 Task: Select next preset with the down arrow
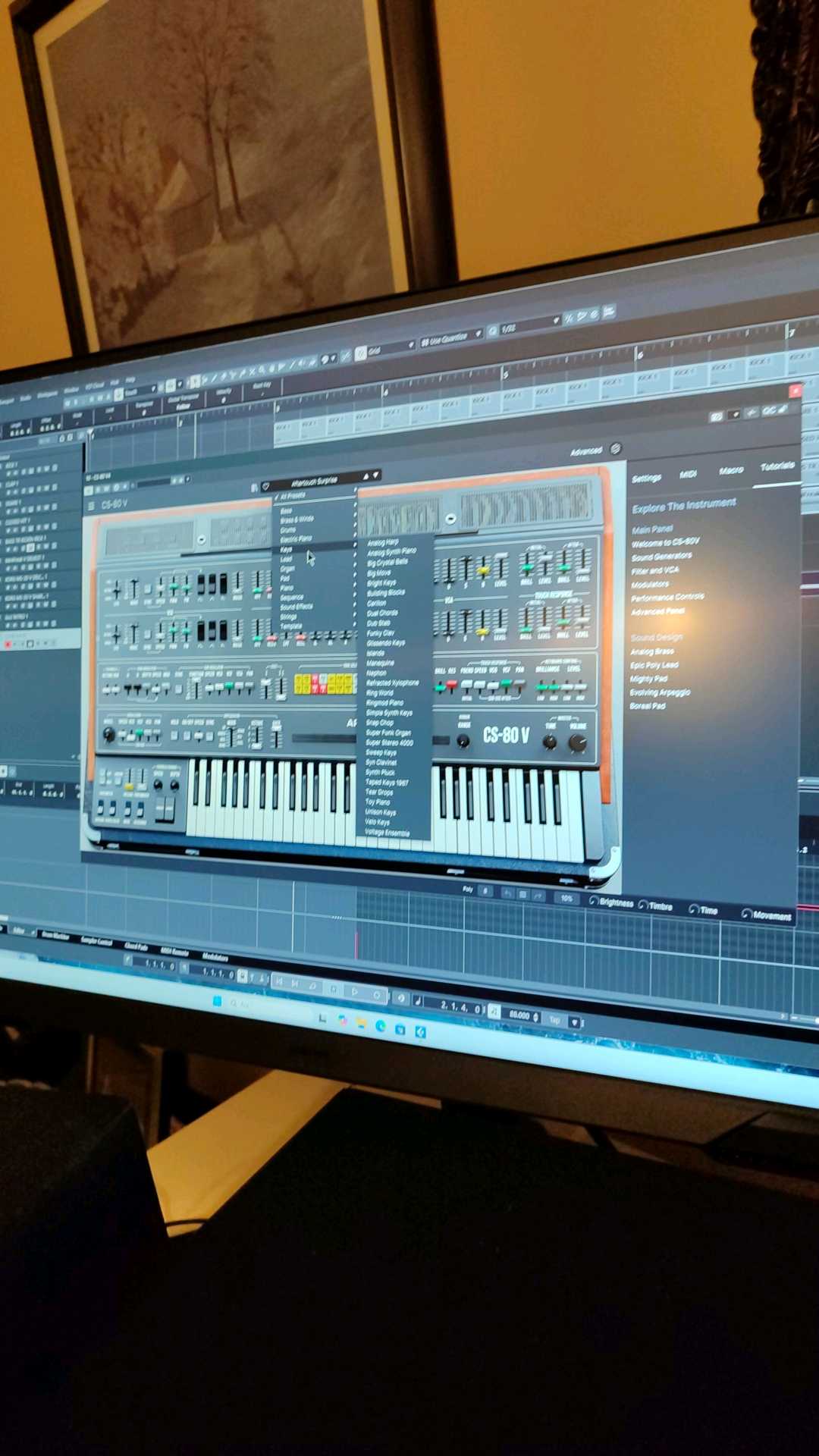(x=375, y=475)
